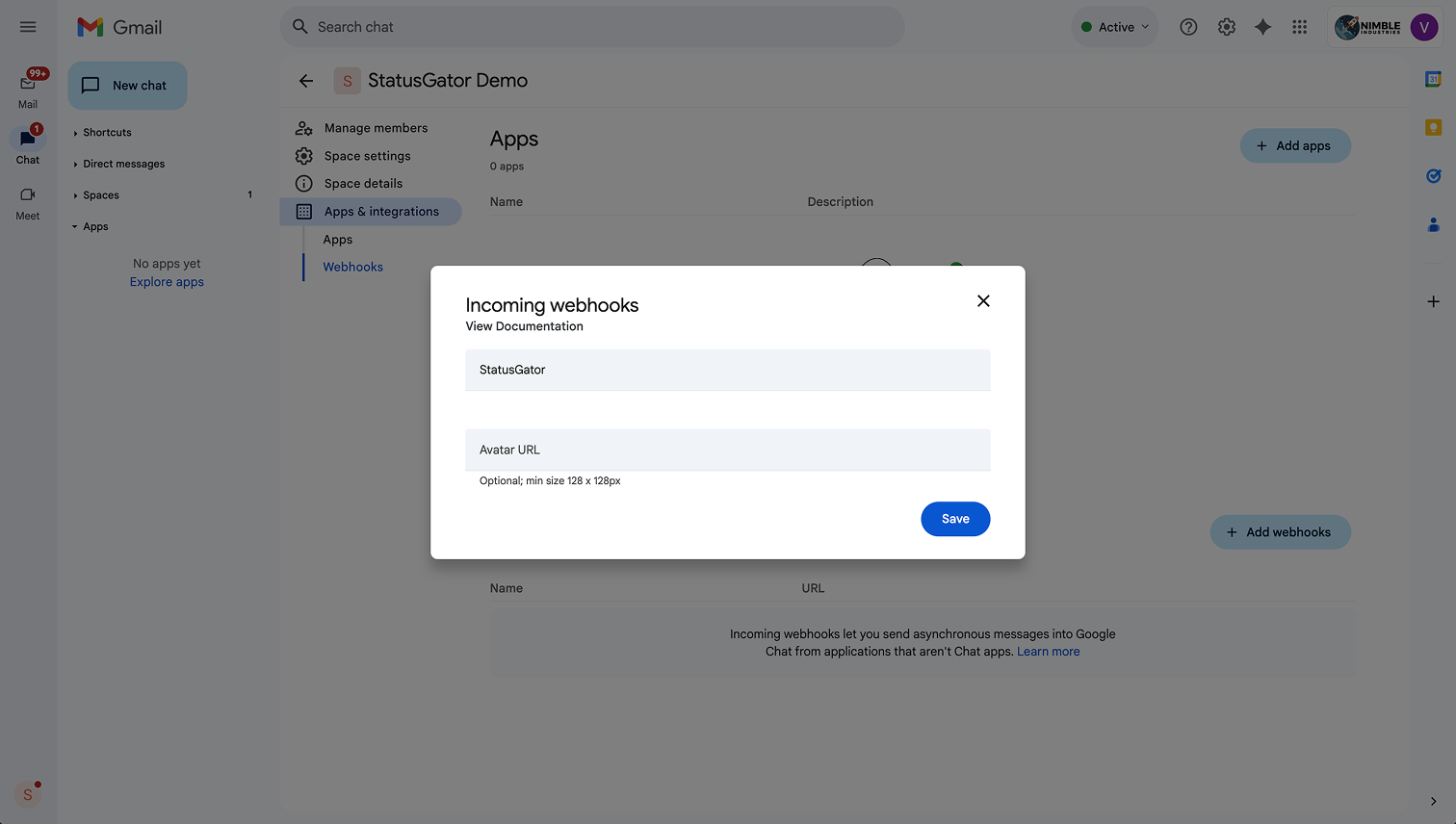This screenshot has width=1456, height=824.
Task: Open Google Keep side panel icon
Action: click(1433, 127)
